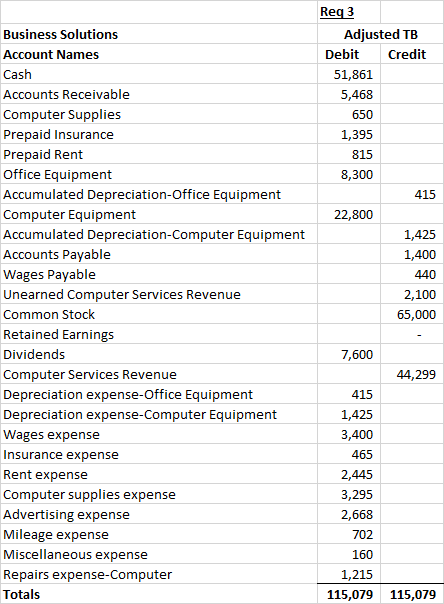Select credit 1,425 for accumulated depreciation-computer
444x604 pixels.
420,235
